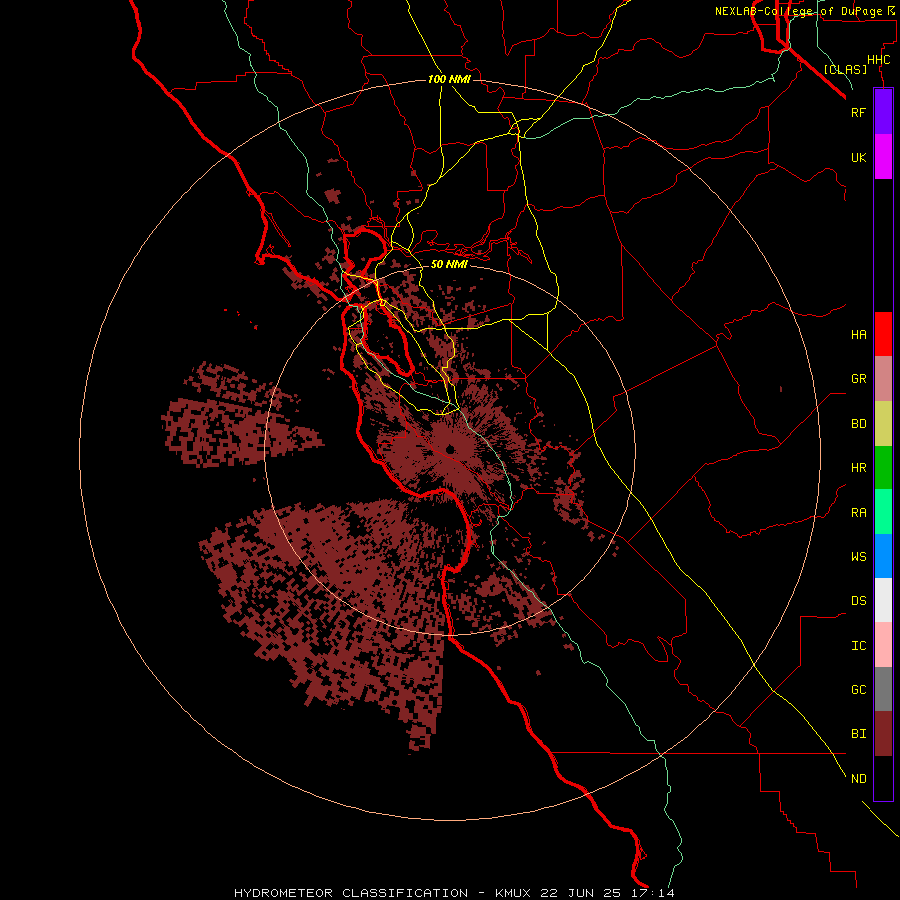This screenshot has width=900, height=900.
Task: Click the dark red BI legend swatch
Action: point(883,734)
